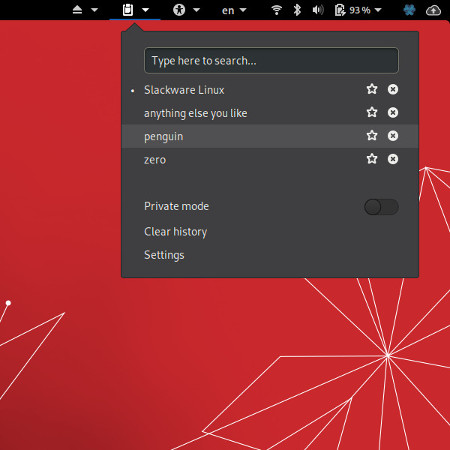Select the 'Slackware Linux' clipboard entry
Image resolution: width=450 pixels, height=450 pixels.
coord(270,90)
